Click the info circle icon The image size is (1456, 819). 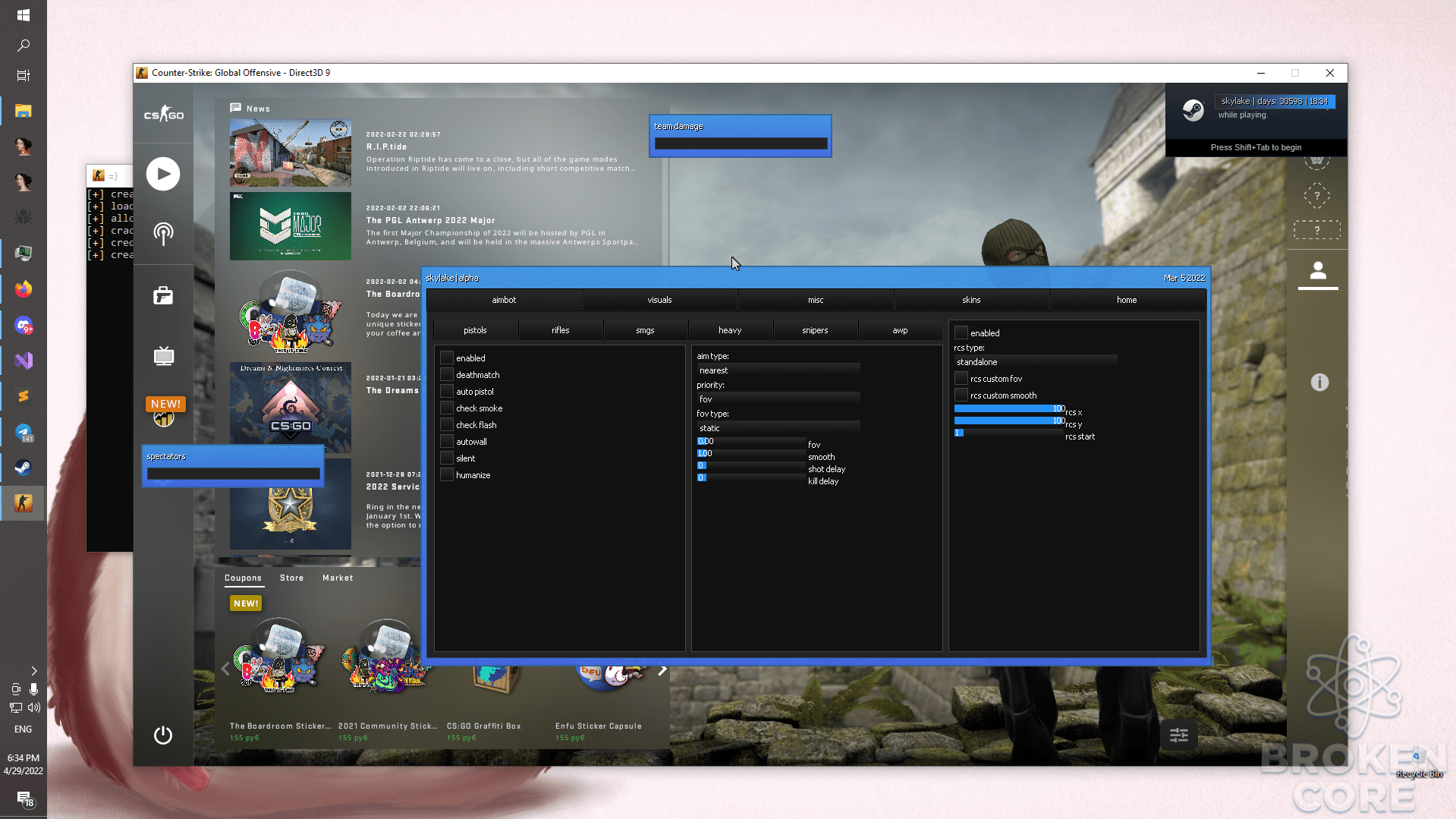tap(1319, 383)
